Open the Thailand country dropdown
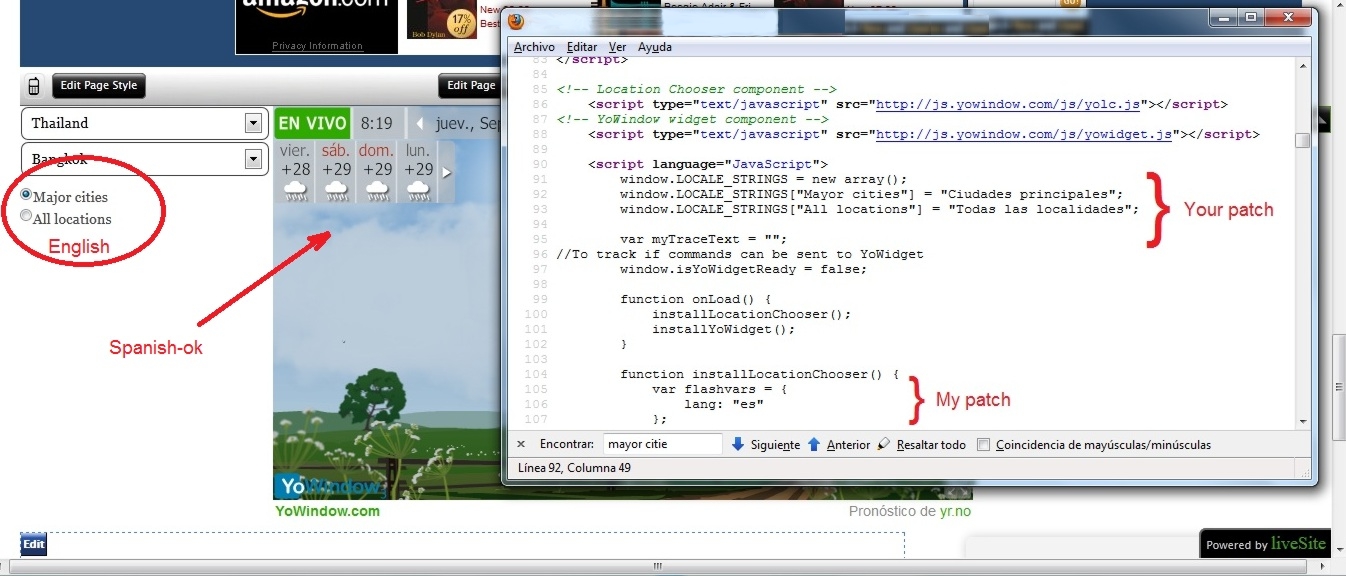1346x576 pixels. 252,123
